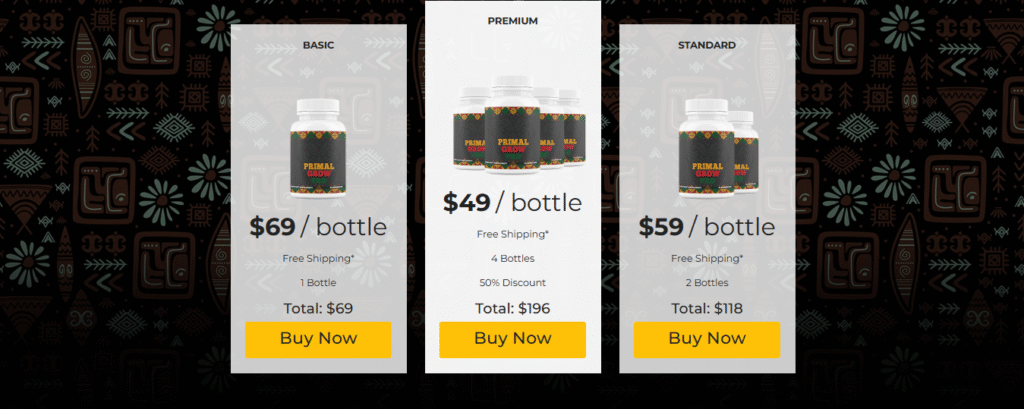Click Buy Now in the Standard plan
The image size is (1024, 409).
707,339
